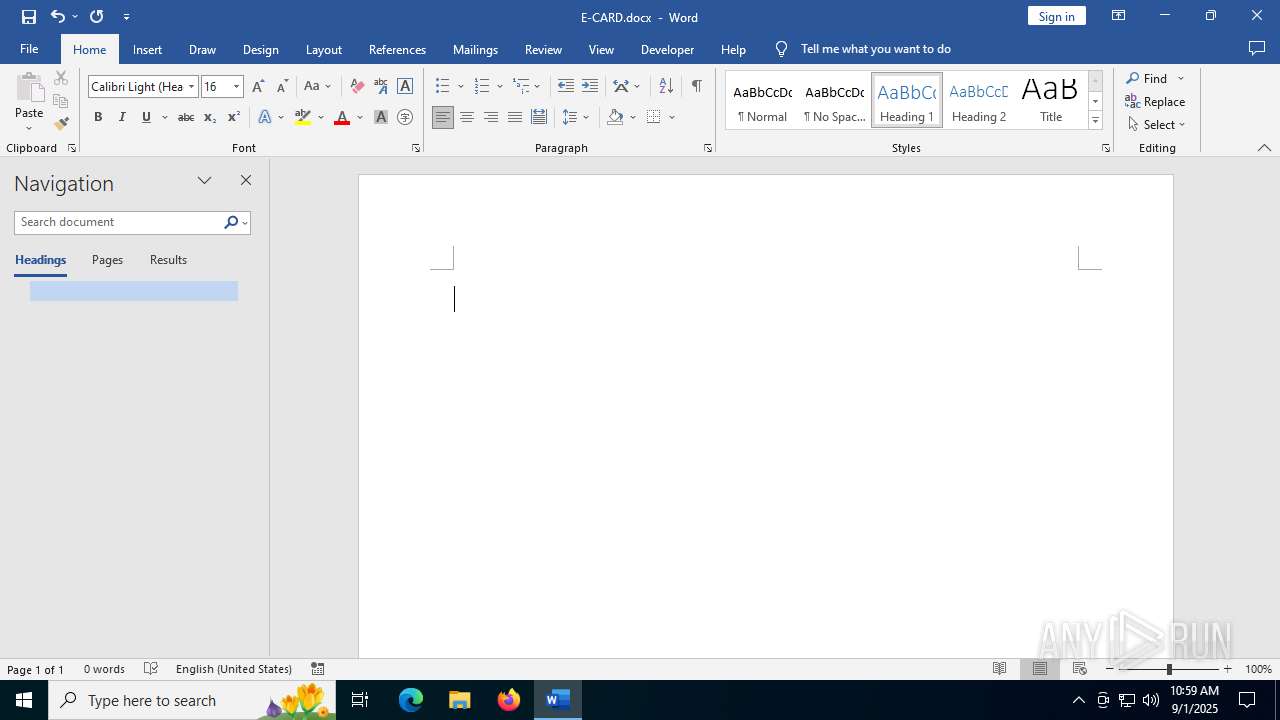Decrease the paragraph indent
The height and width of the screenshot is (720, 1280).
pyautogui.click(x=566, y=86)
